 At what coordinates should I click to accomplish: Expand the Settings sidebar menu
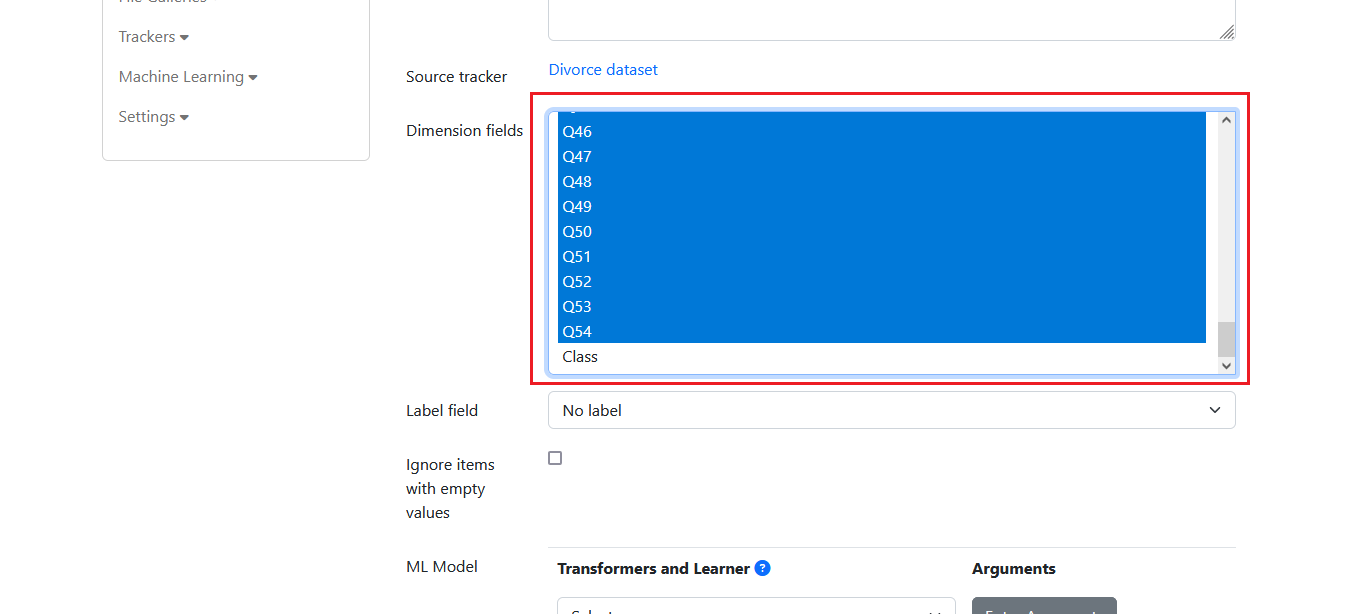point(153,117)
